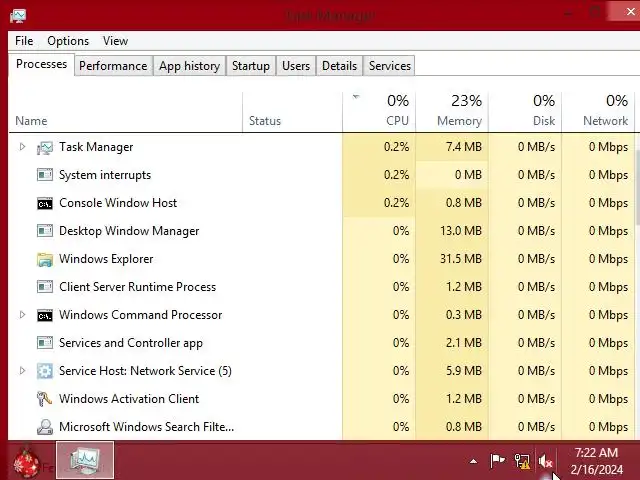Expand the Windows Command Processor row

click(22, 315)
